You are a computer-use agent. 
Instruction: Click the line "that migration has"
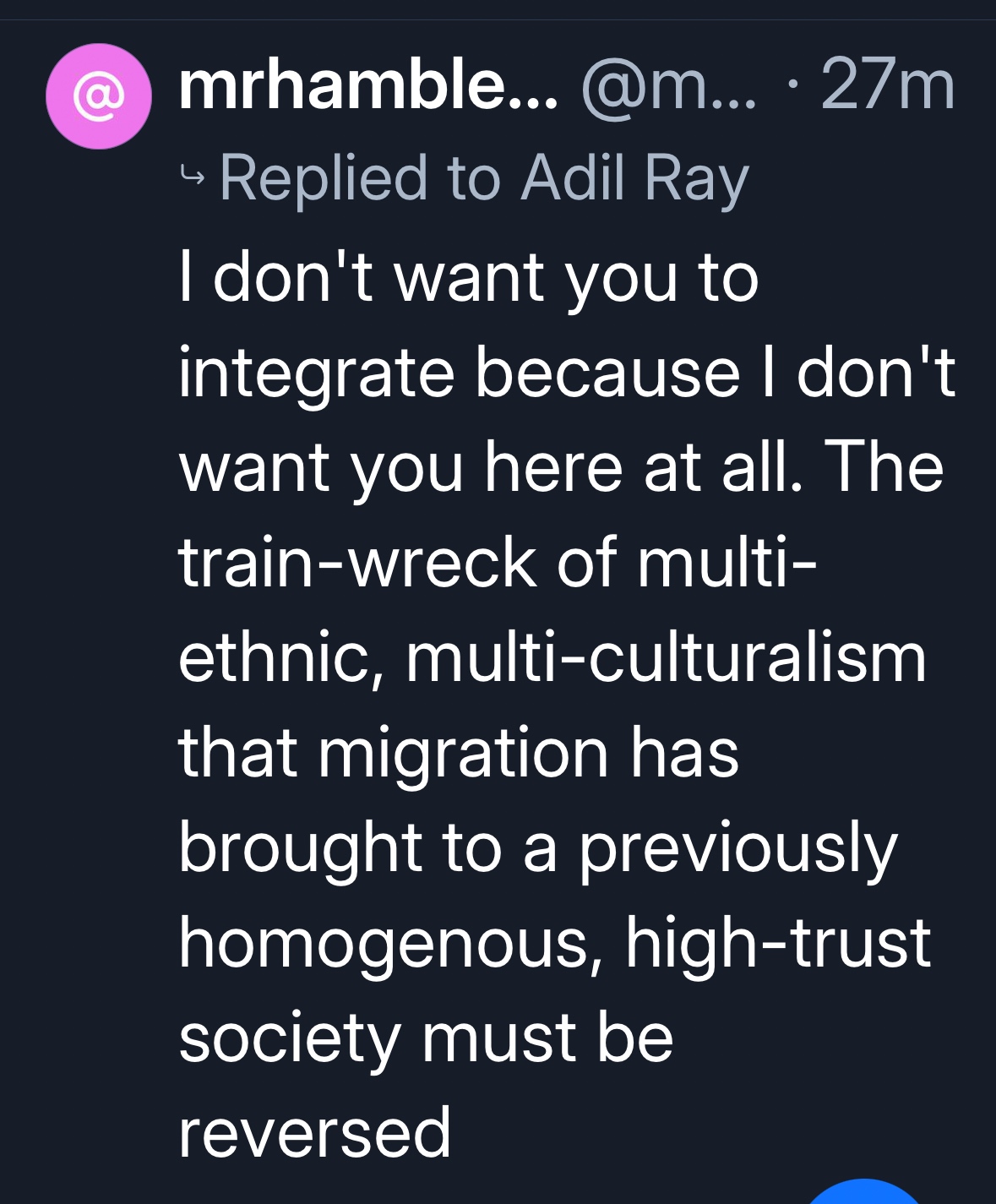(x=459, y=751)
